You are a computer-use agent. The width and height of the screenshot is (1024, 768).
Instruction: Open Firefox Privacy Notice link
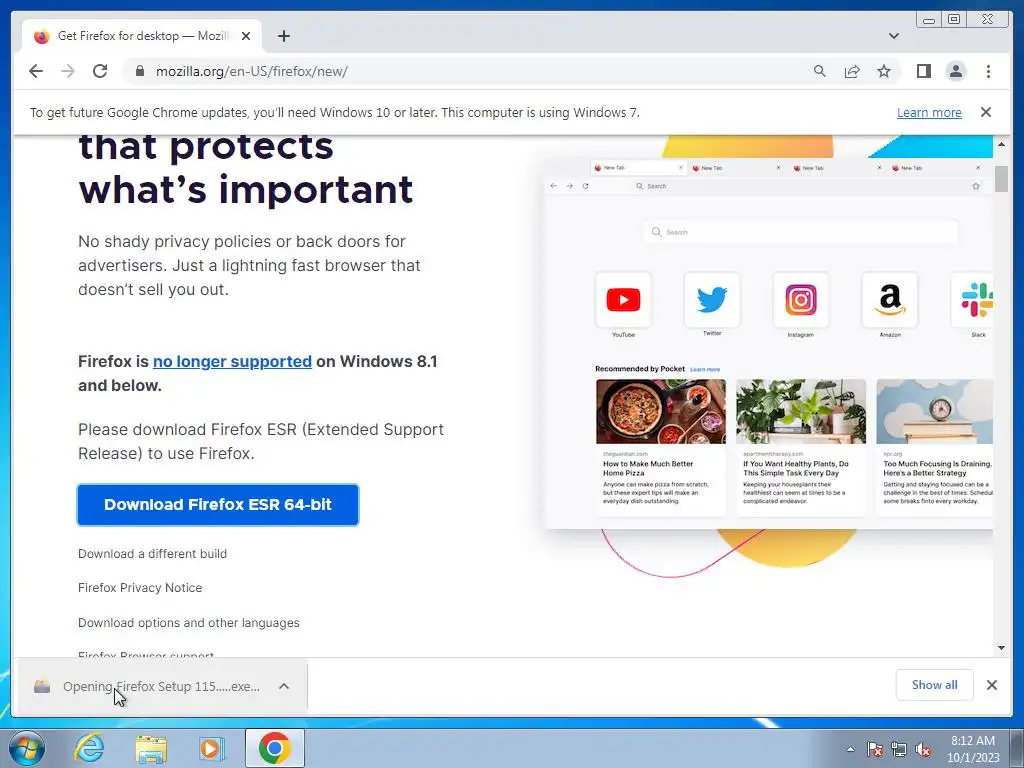pyautogui.click(x=140, y=587)
